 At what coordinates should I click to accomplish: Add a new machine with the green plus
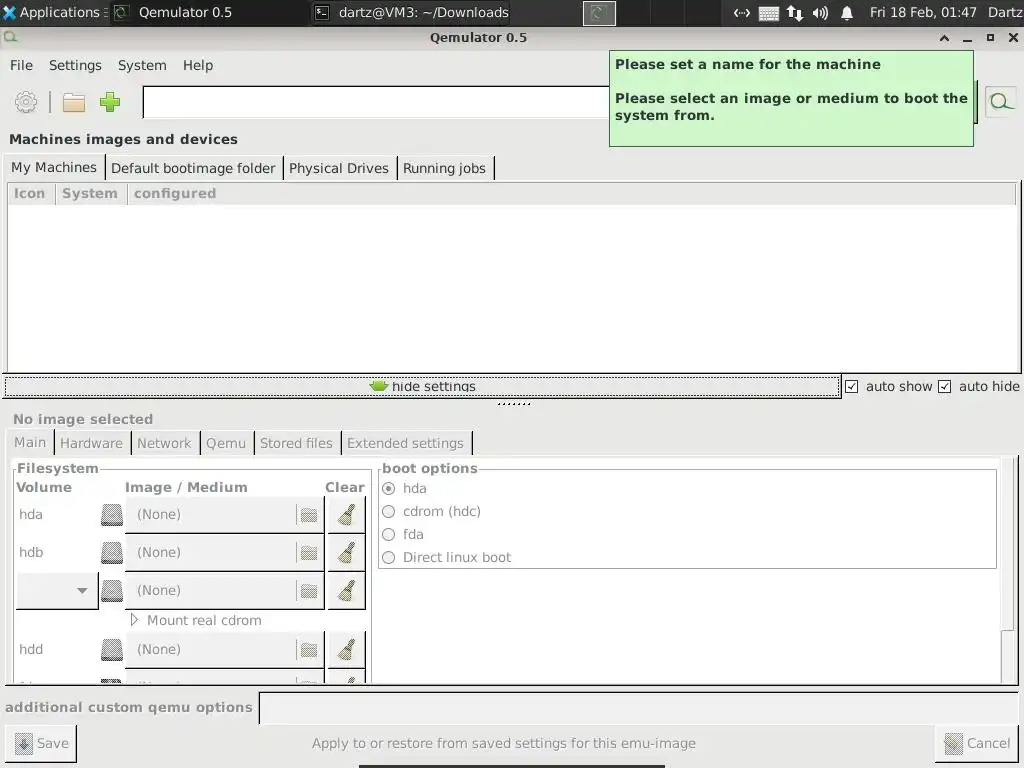pos(110,102)
